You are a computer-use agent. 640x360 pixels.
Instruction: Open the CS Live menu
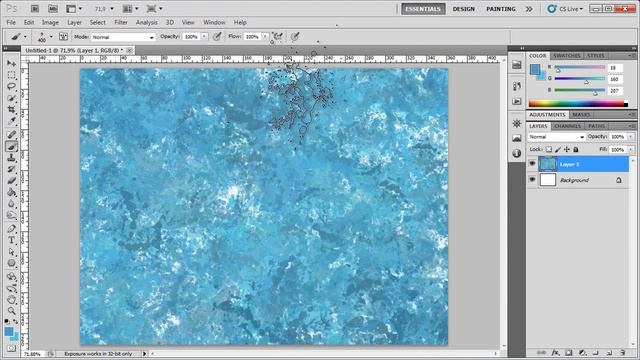566,9
